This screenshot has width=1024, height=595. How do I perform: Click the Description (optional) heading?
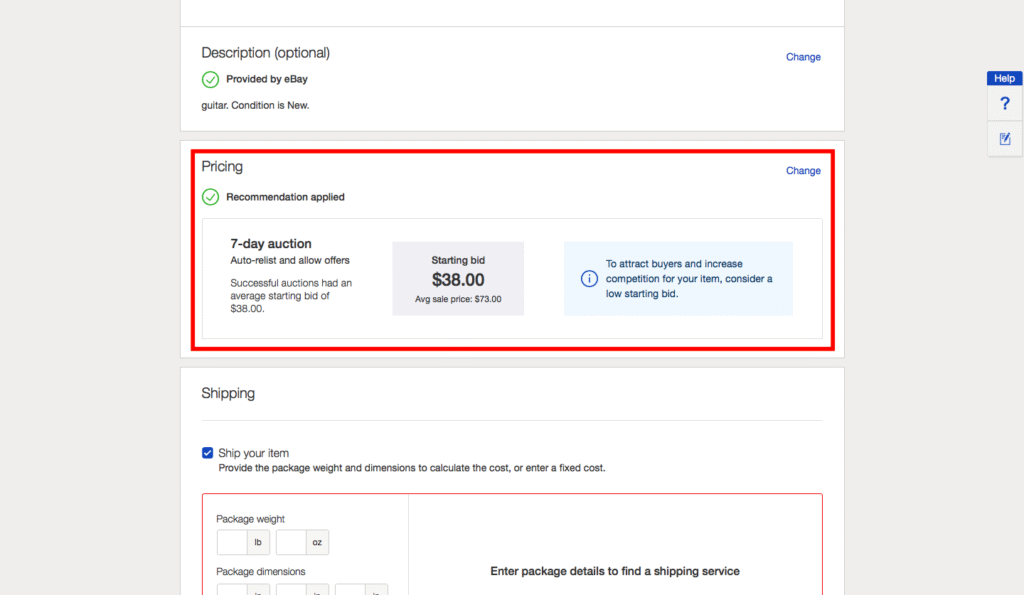265,52
